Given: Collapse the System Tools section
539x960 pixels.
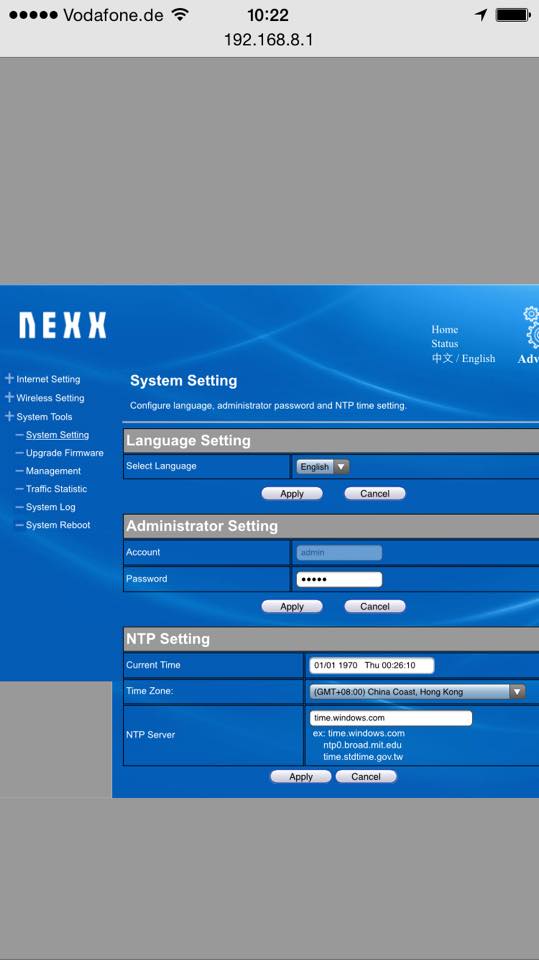Looking at the screenshot, I should tap(44, 417).
